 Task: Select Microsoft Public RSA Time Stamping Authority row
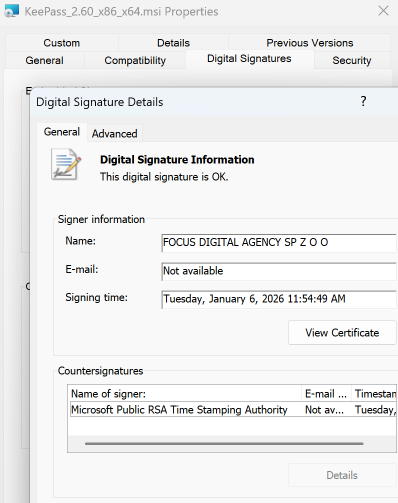(232, 410)
